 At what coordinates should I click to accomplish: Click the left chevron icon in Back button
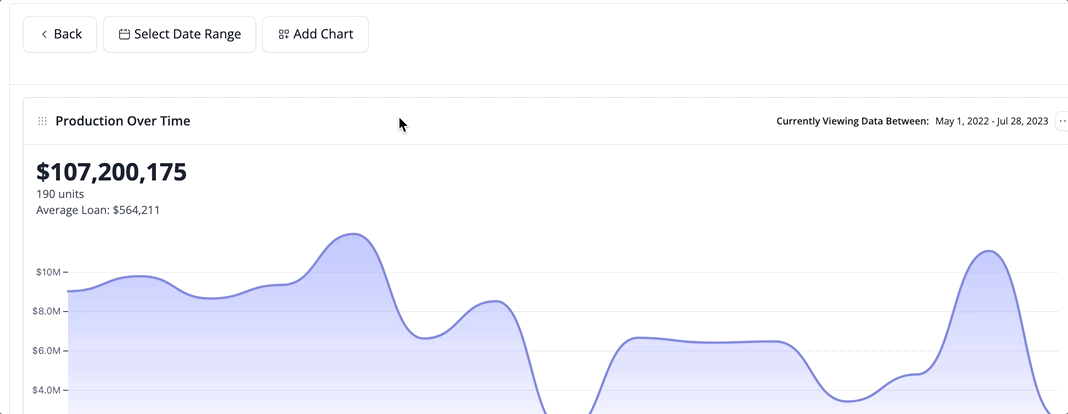[44, 35]
